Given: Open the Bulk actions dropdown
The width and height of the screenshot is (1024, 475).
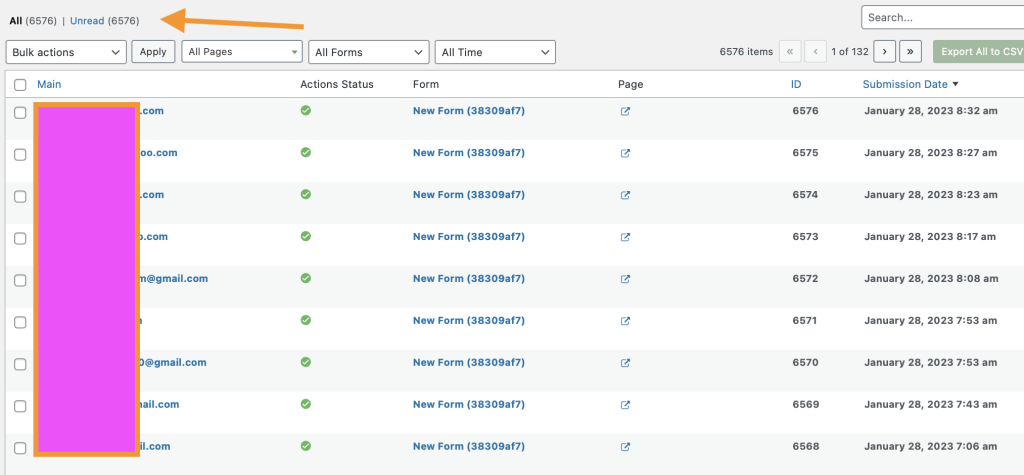Looking at the screenshot, I should 66,52.
